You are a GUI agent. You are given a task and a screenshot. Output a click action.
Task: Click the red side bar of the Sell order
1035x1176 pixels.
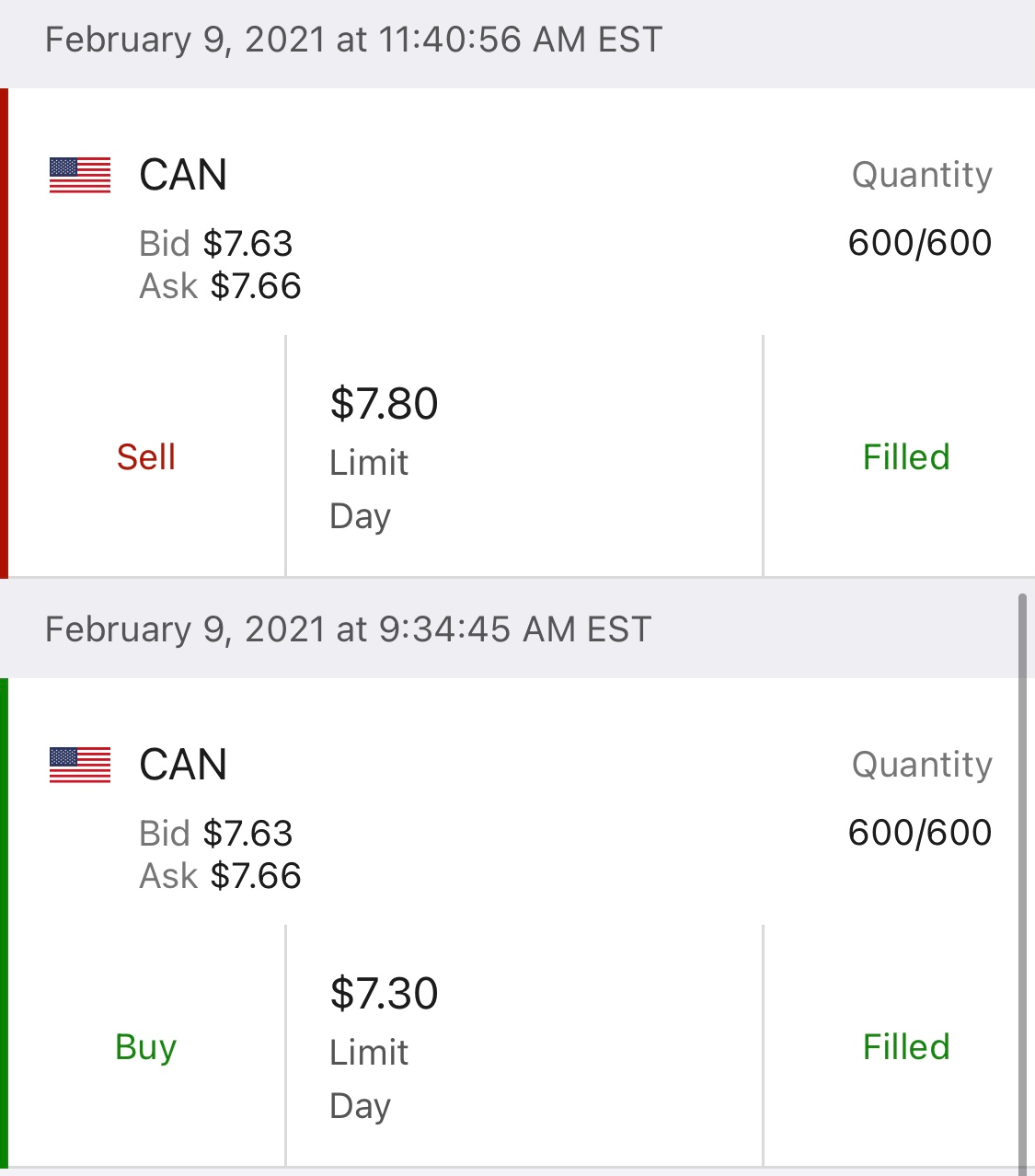click(4, 333)
